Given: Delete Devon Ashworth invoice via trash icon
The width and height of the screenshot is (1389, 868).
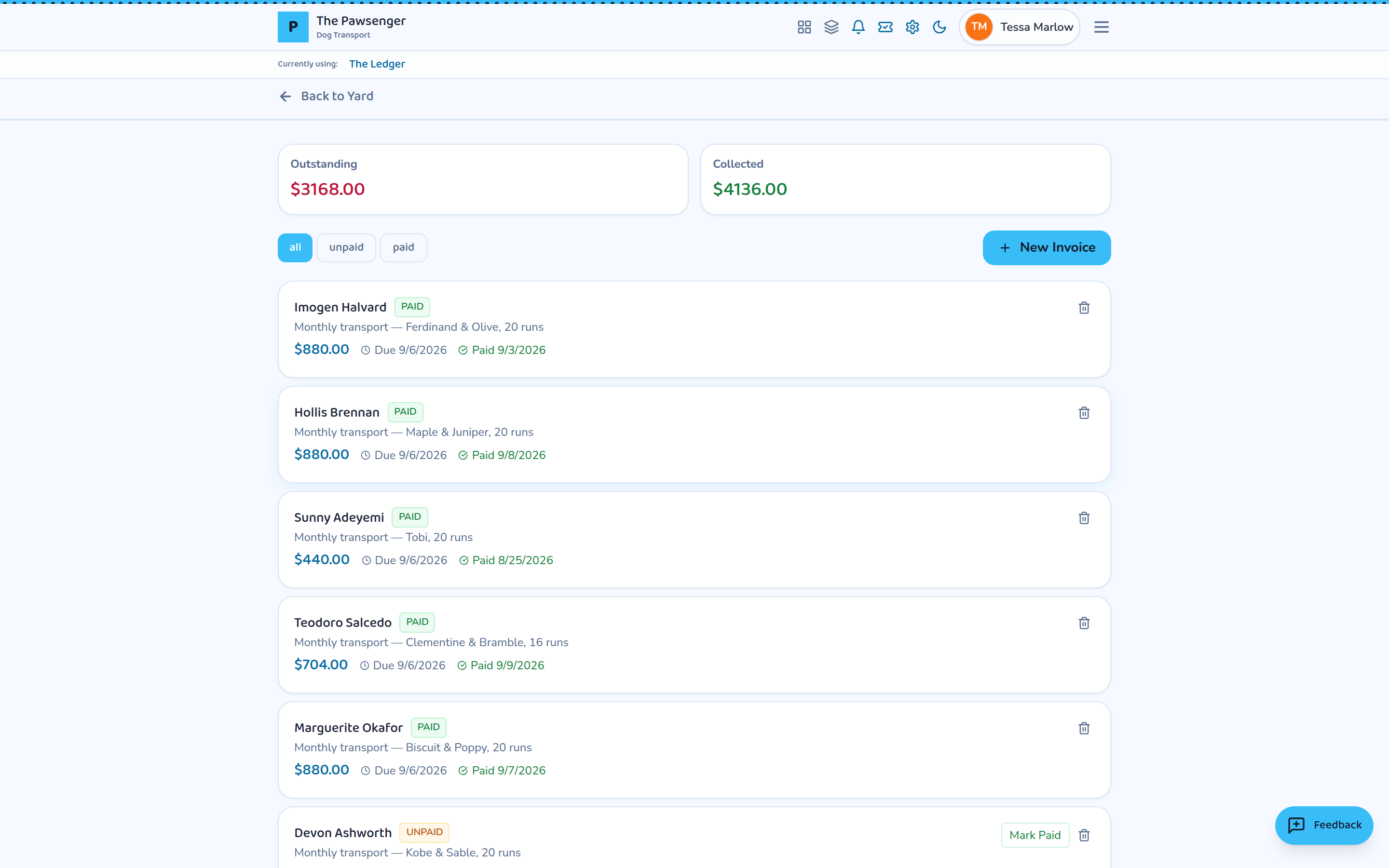Looking at the screenshot, I should (x=1084, y=835).
